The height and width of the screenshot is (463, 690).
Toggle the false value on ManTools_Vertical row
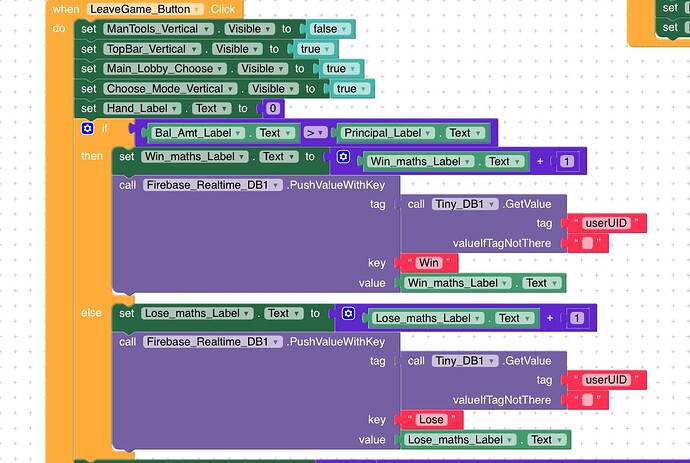click(x=325, y=30)
